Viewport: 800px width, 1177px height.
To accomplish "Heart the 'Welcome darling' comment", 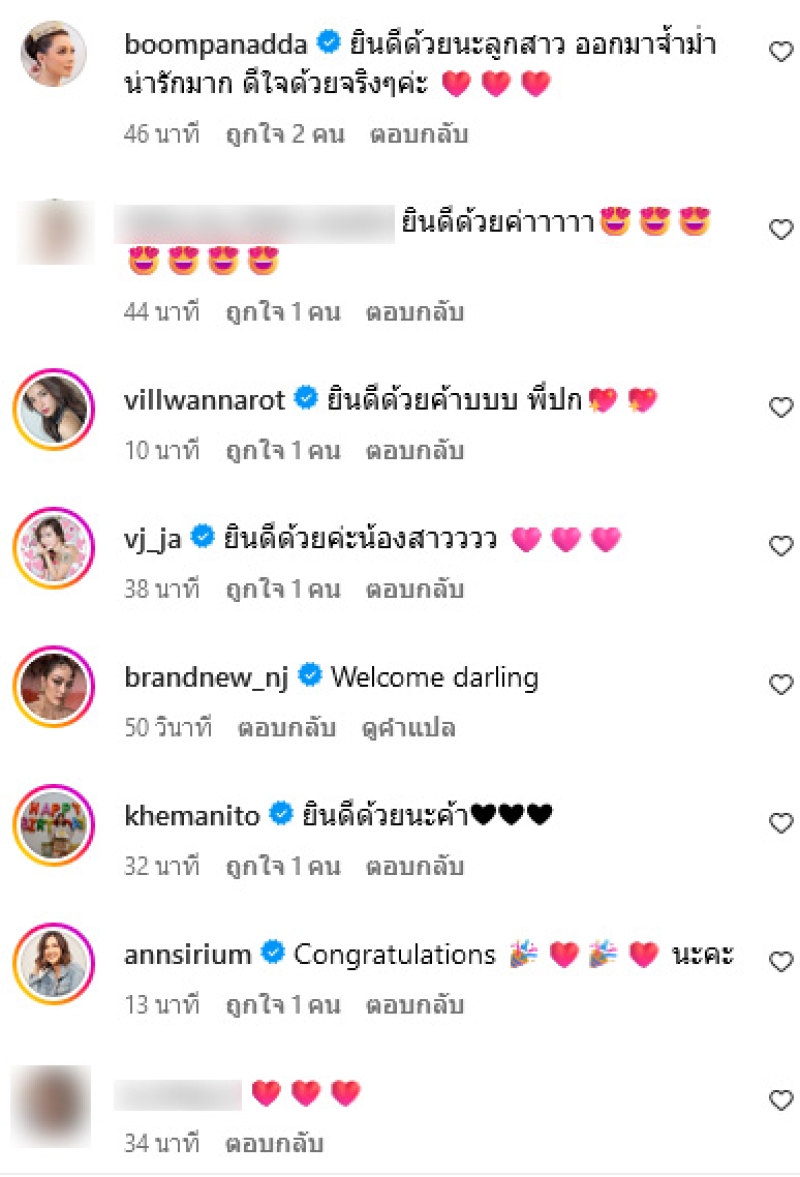I will [x=781, y=684].
